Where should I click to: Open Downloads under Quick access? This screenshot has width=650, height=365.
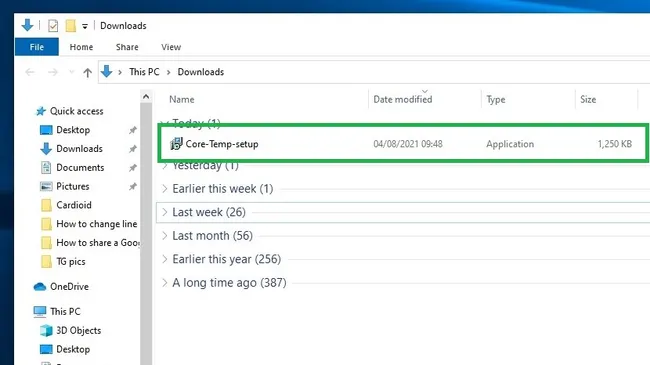tap(79, 148)
